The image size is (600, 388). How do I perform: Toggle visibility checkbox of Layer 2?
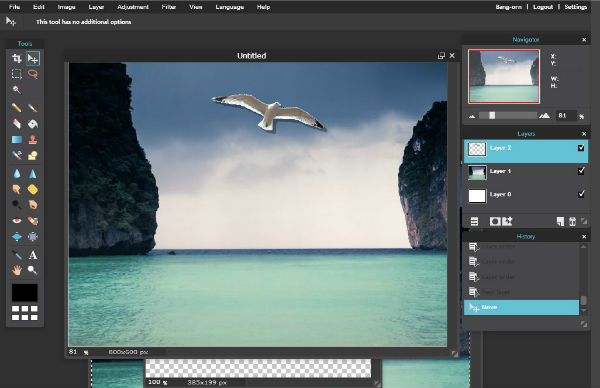(x=581, y=148)
